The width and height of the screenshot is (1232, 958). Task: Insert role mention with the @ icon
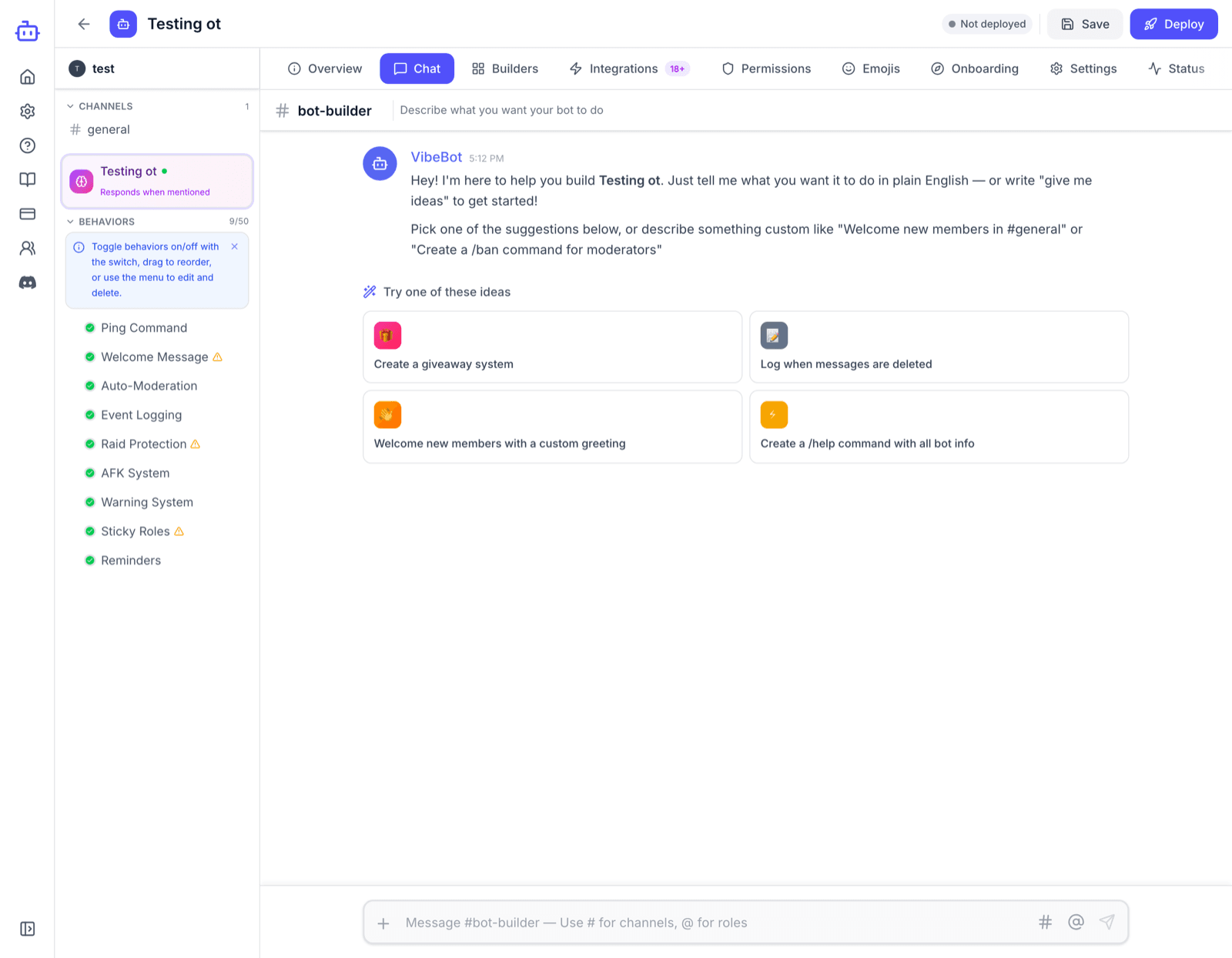pyautogui.click(x=1076, y=922)
